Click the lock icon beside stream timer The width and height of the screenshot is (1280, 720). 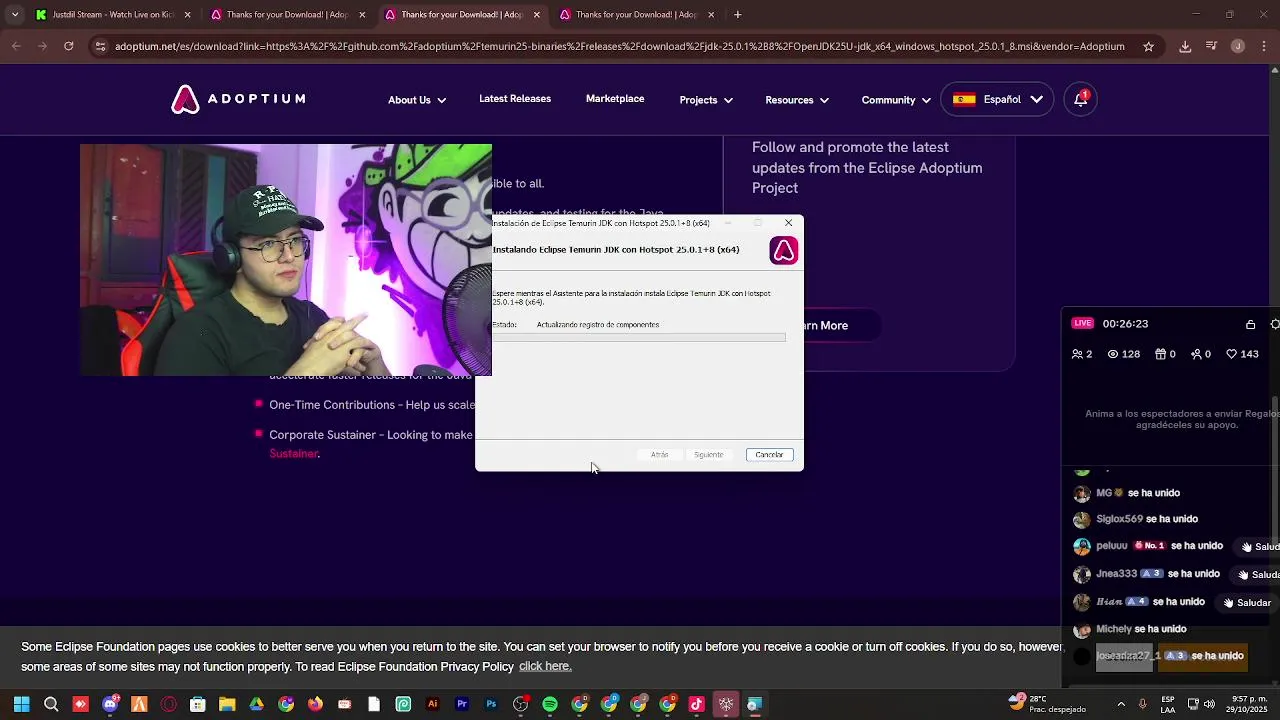click(x=1250, y=324)
